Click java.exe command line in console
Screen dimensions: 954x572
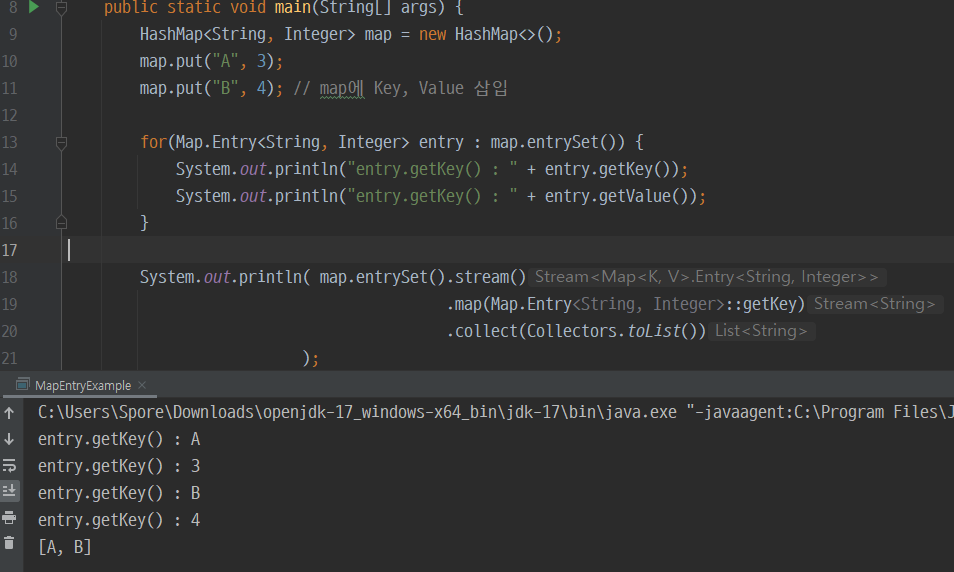point(495,413)
